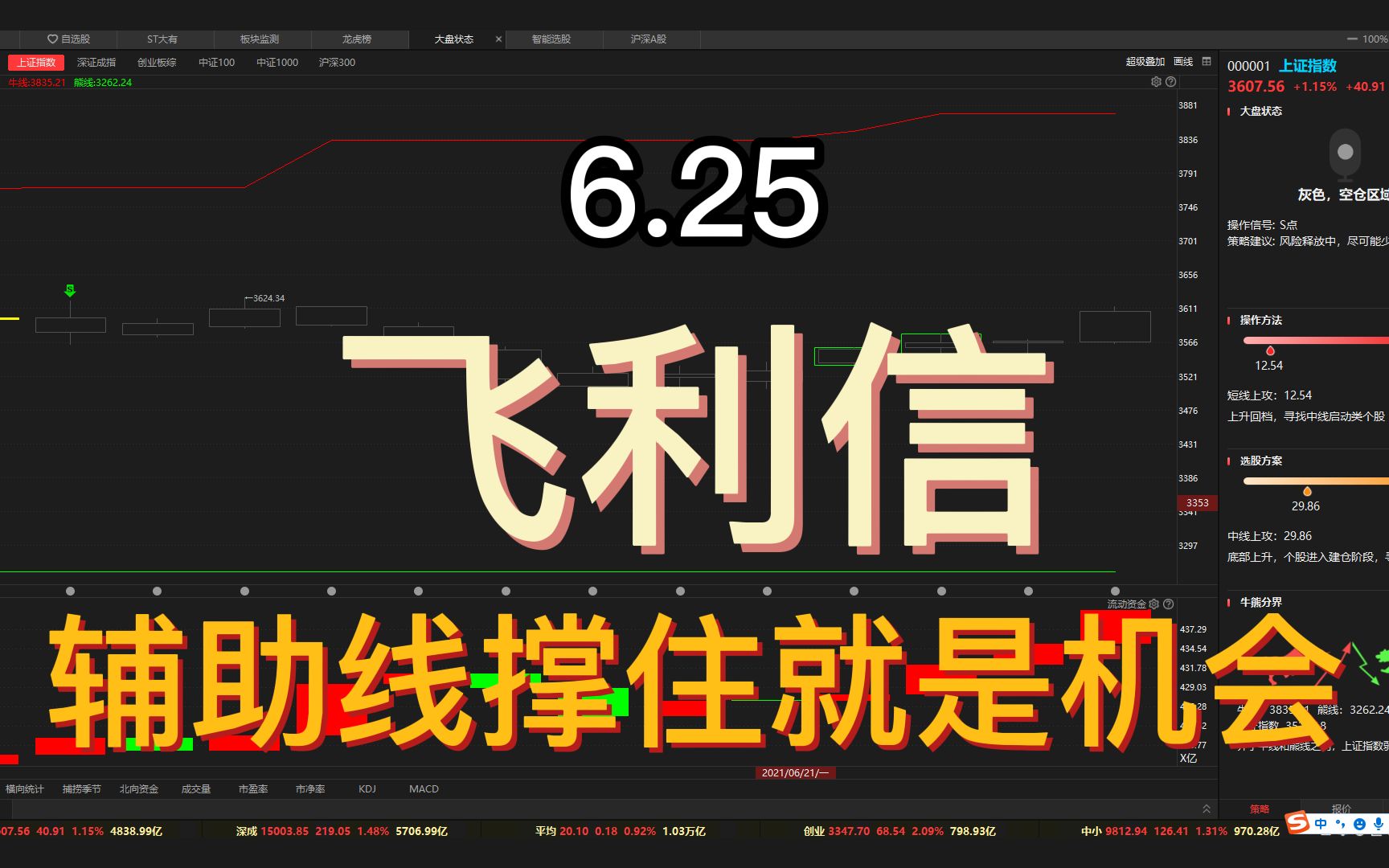Open 流动资金 panel settings gear
This screenshot has width=1389, height=868.
(x=1154, y=604)
